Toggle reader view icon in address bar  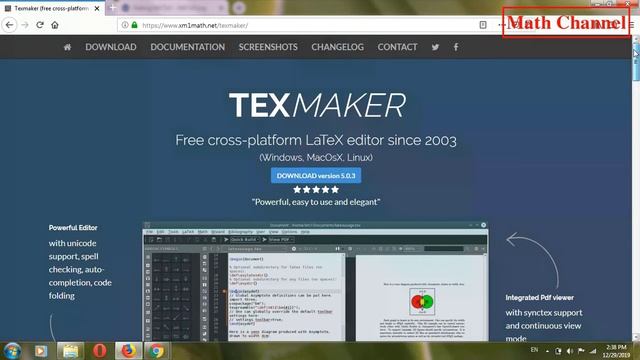click(x=483, y=25)
